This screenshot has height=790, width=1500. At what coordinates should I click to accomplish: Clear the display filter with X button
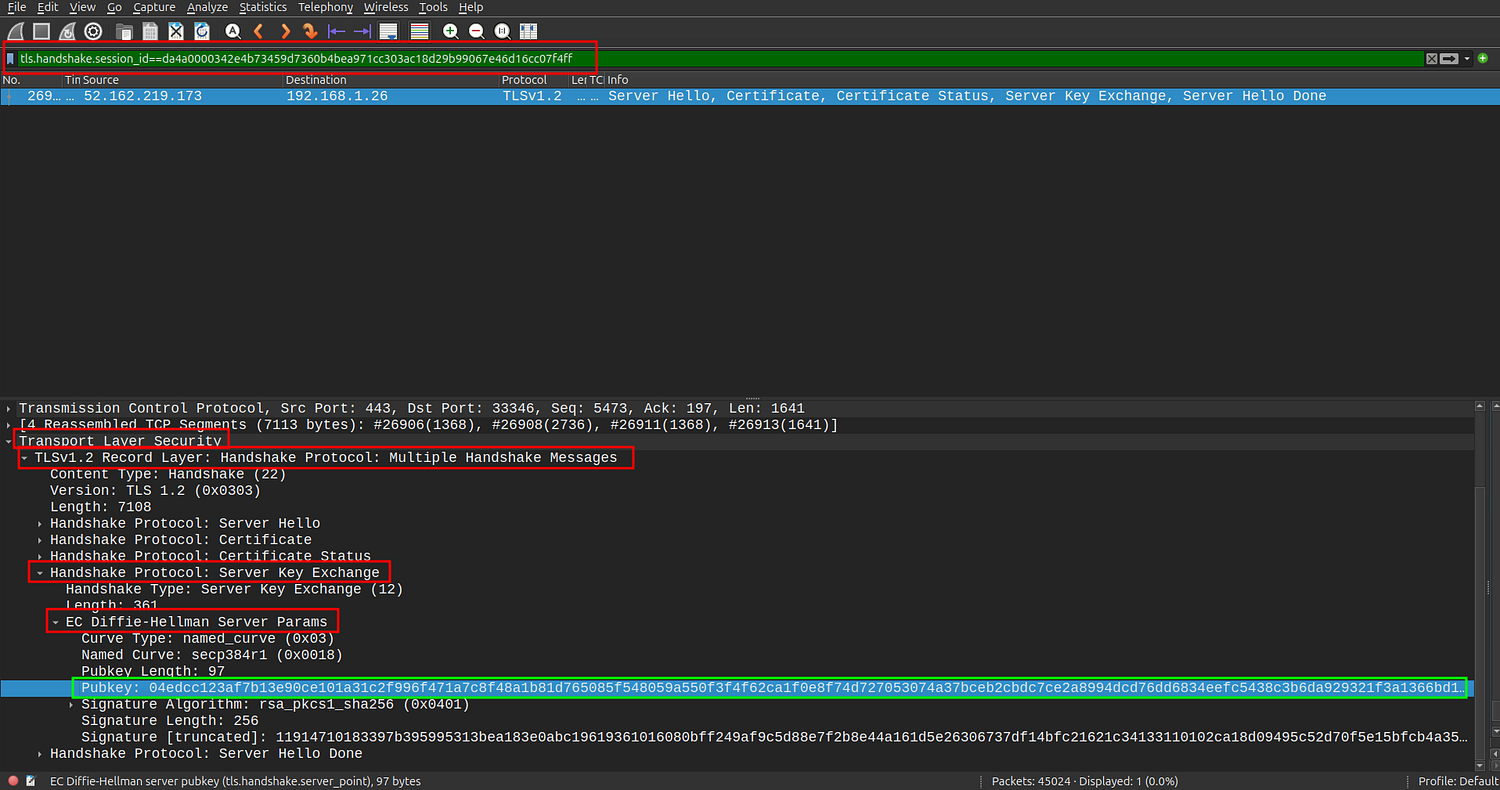(x=1431, y=59)
